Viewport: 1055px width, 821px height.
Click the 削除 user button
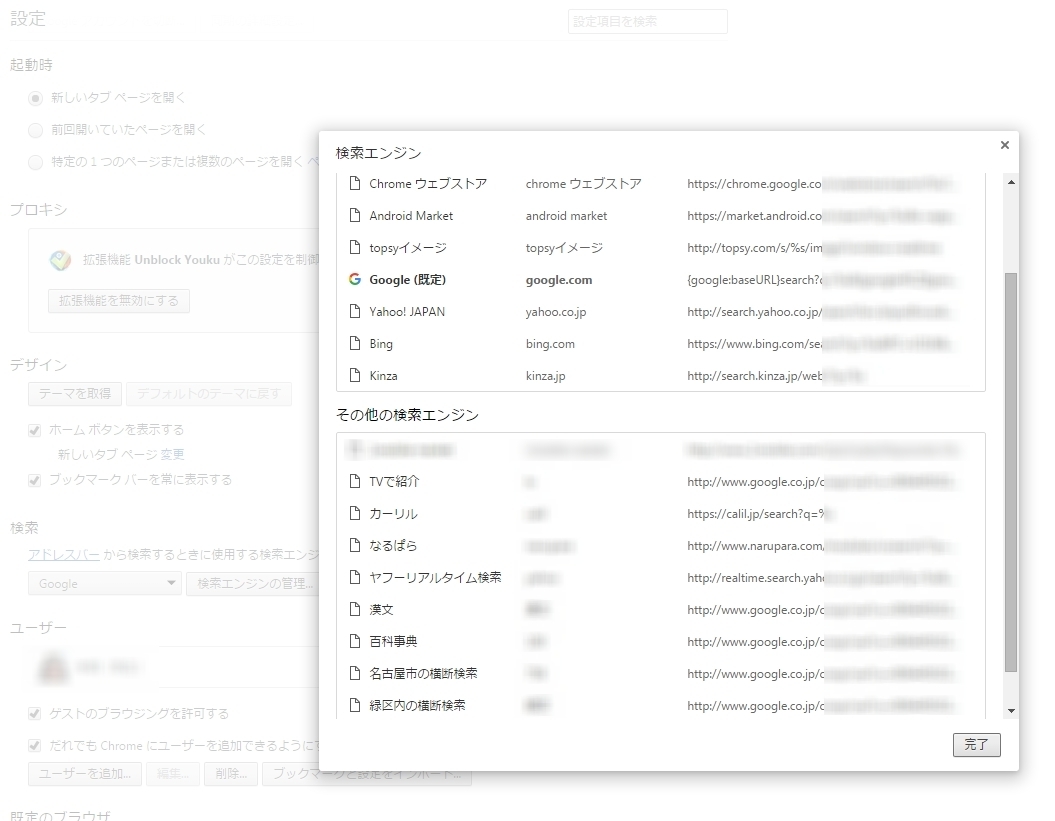coord(231,773)
